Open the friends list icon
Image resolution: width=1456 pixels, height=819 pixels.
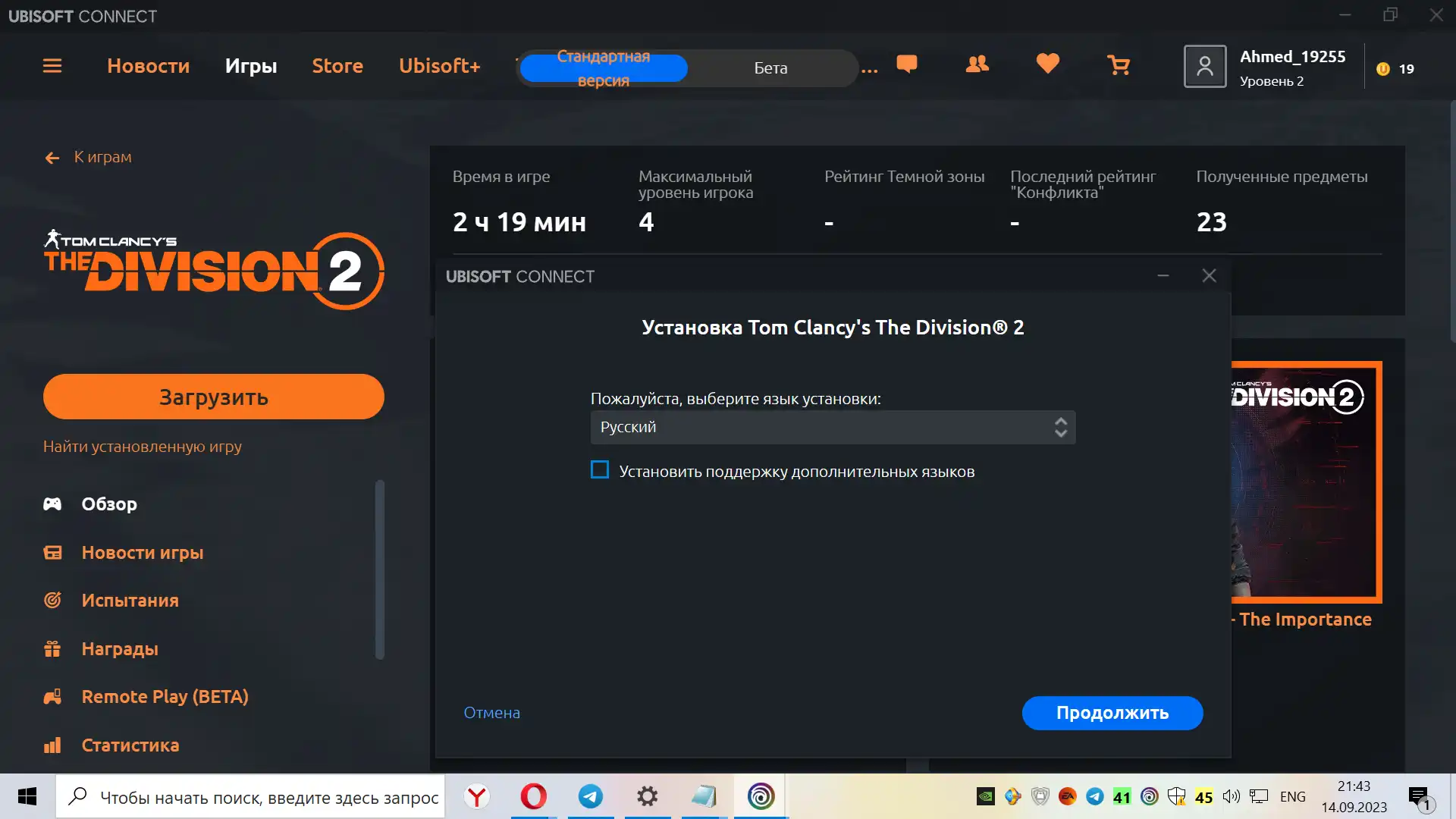[x=977, y=64]
